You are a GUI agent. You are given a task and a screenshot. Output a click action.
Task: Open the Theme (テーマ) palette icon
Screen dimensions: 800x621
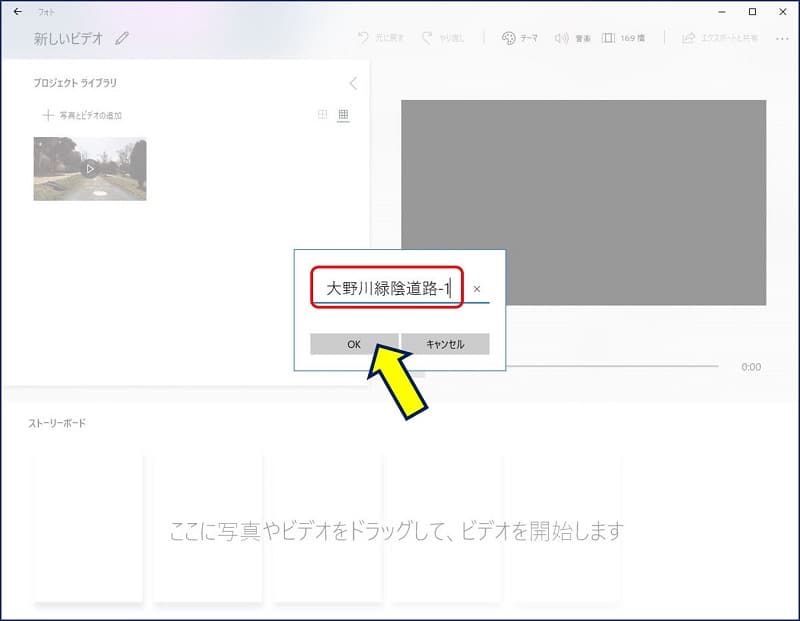pyautogui.click(x=508, y=38)
